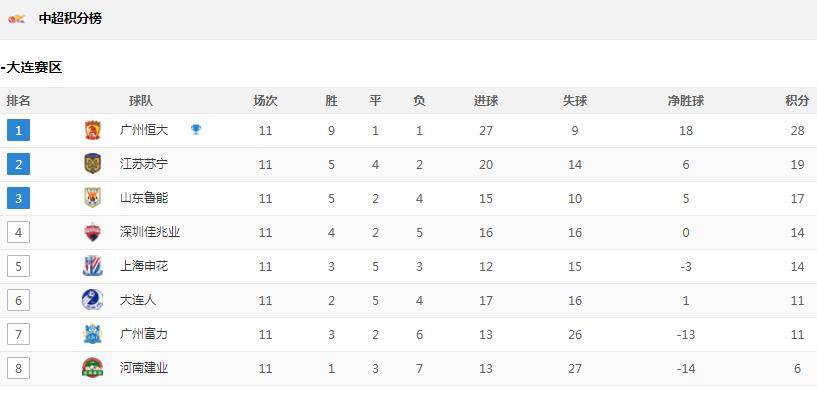Click the 净胜球 column header
This screenshot has height=396, width=817.
(x=686, y=101)
